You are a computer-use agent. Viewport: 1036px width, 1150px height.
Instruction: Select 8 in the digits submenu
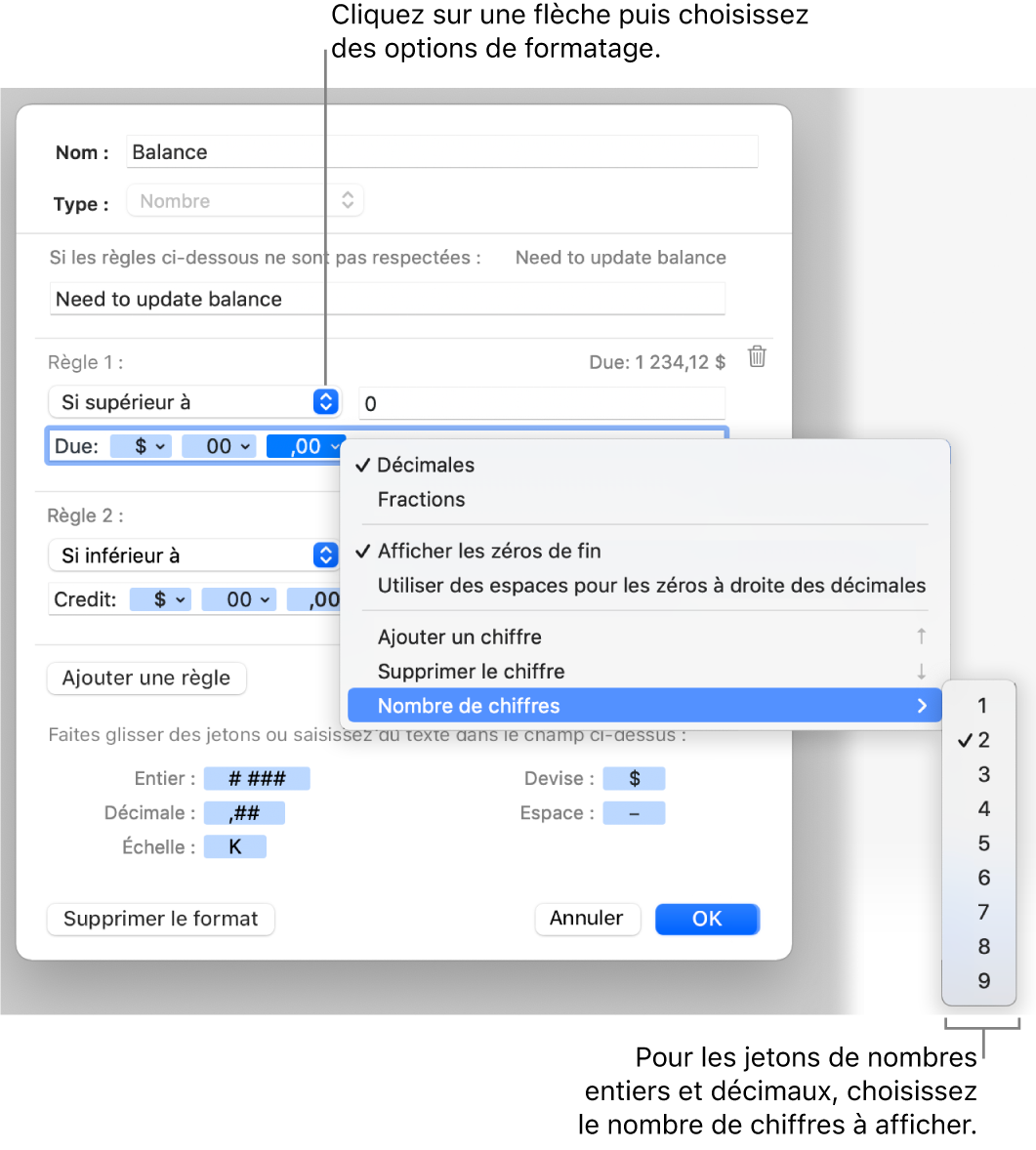[979, 947]
